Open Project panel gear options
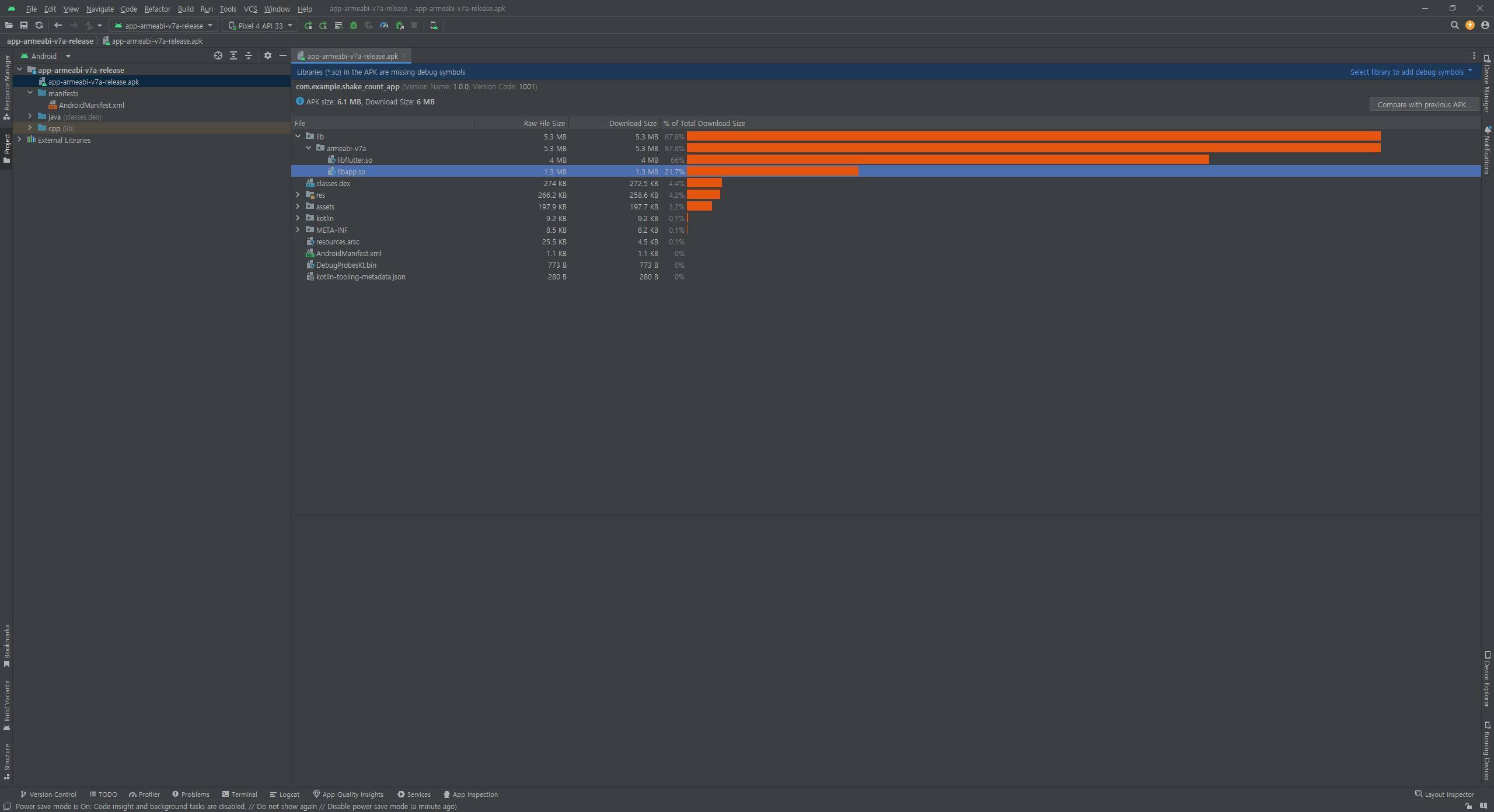The image size is (1494, 812). (268, 55)
